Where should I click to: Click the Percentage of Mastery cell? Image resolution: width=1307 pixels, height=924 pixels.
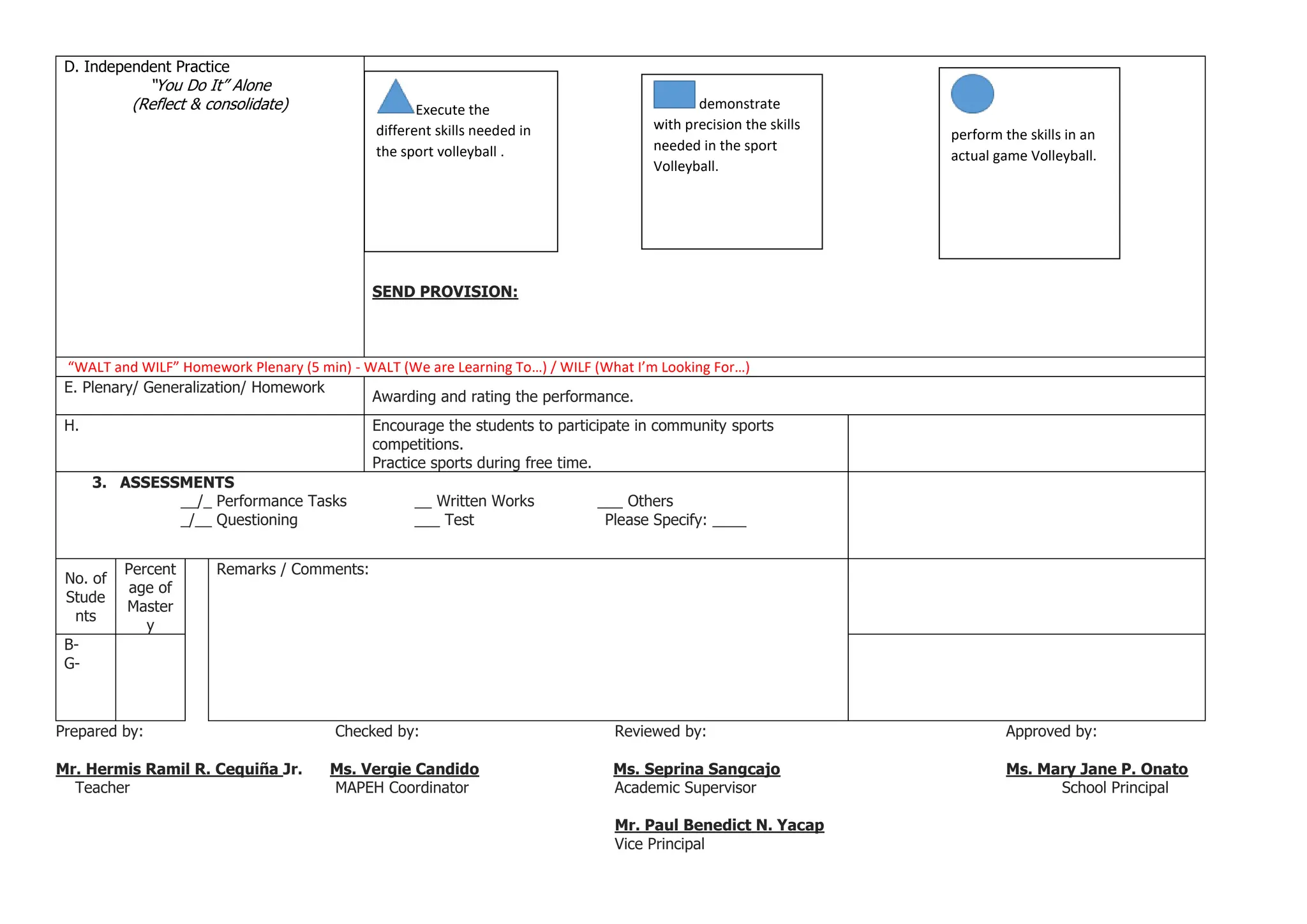(x=150, y=596)
